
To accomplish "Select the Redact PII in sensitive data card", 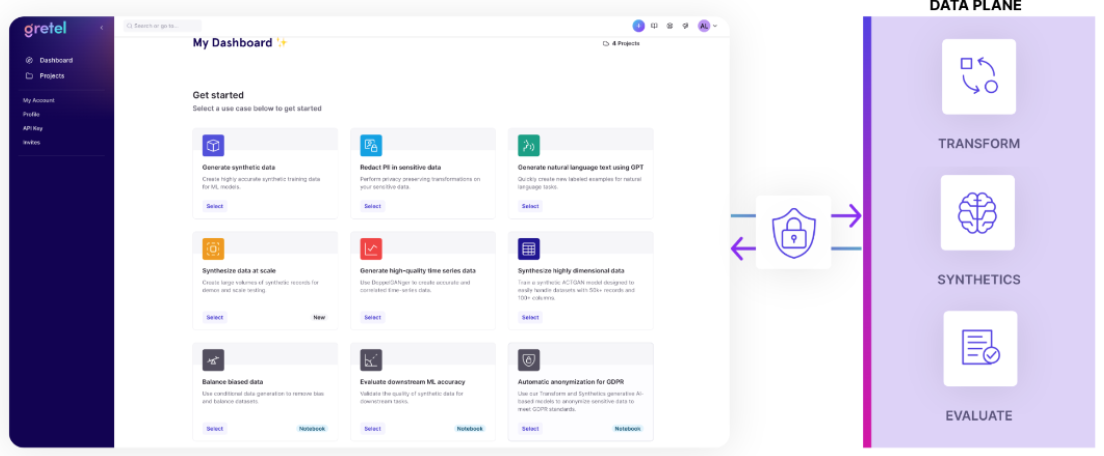I will [372, 206].
